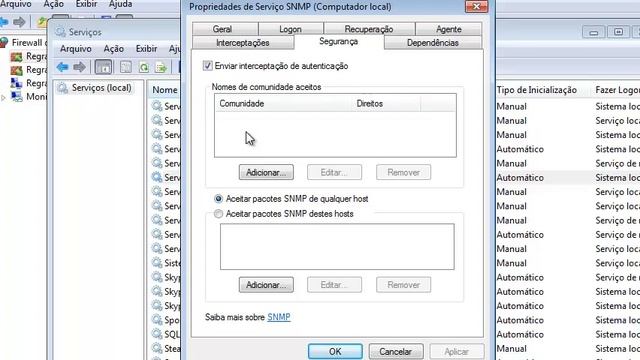Select the service row starting with SQL
Image resolution: width=640 pixels, height=360 pixels.
(x=165, y=334)
